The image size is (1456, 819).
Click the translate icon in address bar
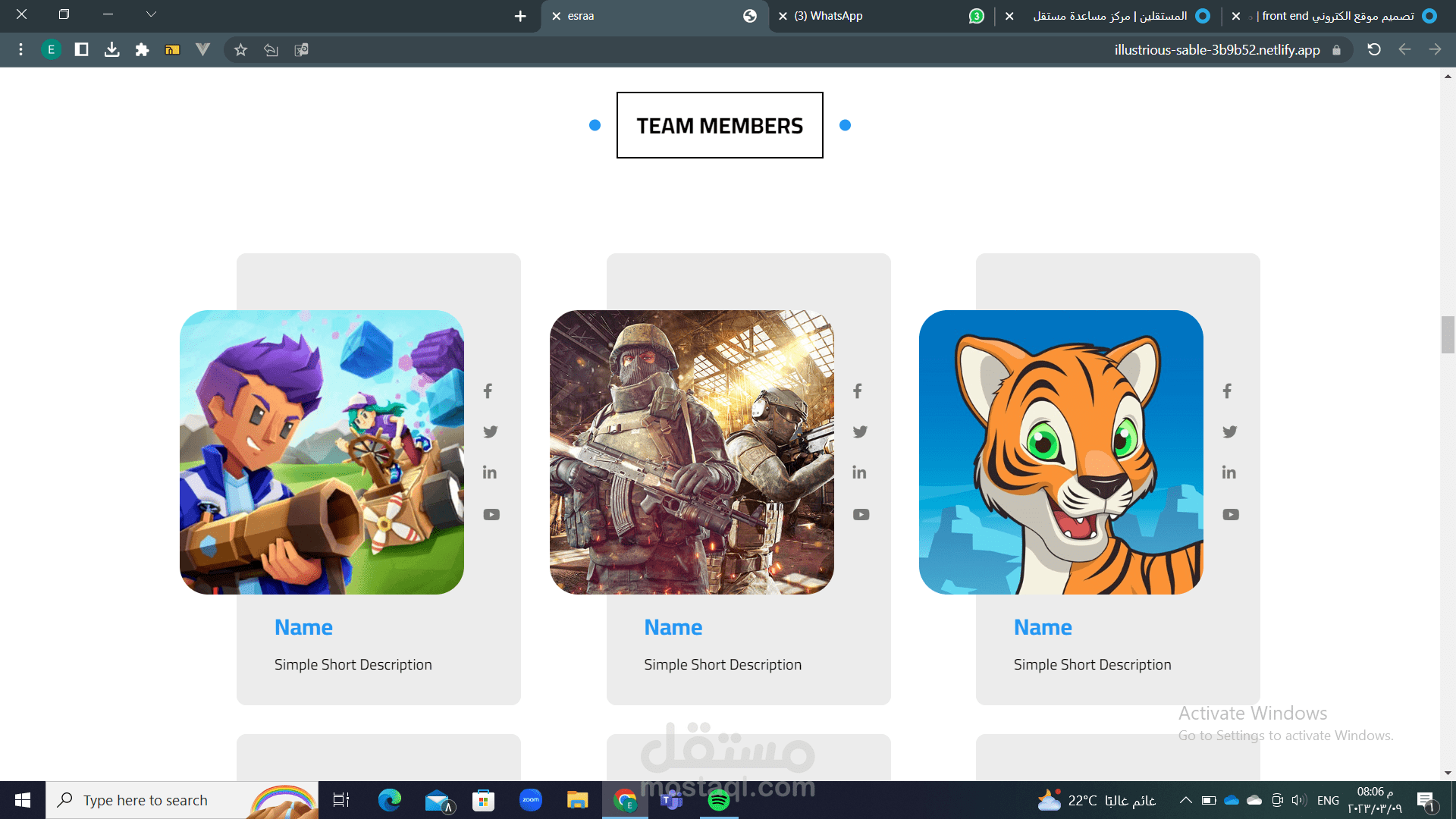pyautogui.click(x=301, y=49)
